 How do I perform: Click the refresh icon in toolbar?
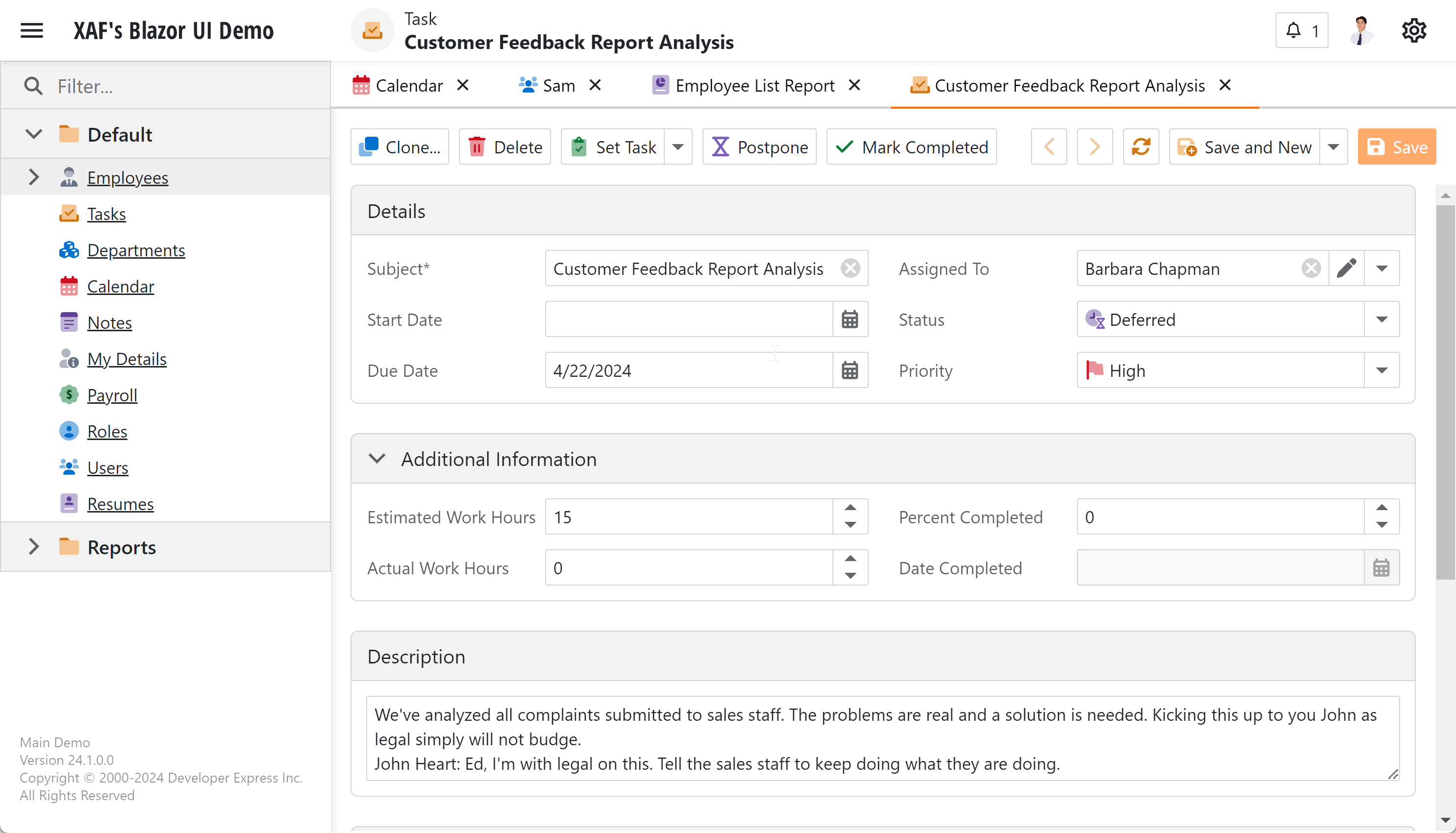[1140, 147]
